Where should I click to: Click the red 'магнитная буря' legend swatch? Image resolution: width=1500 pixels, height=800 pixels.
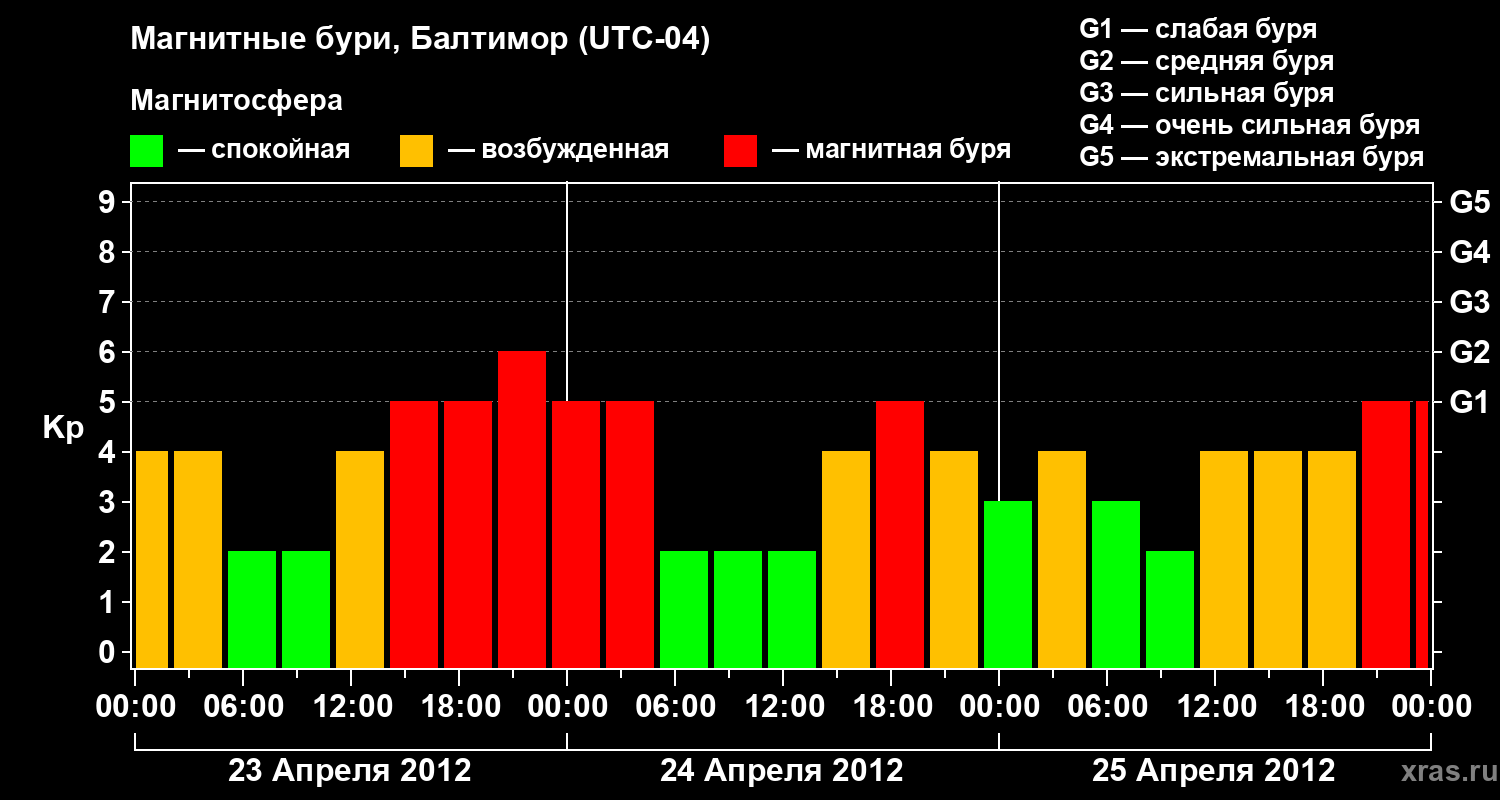740,151
